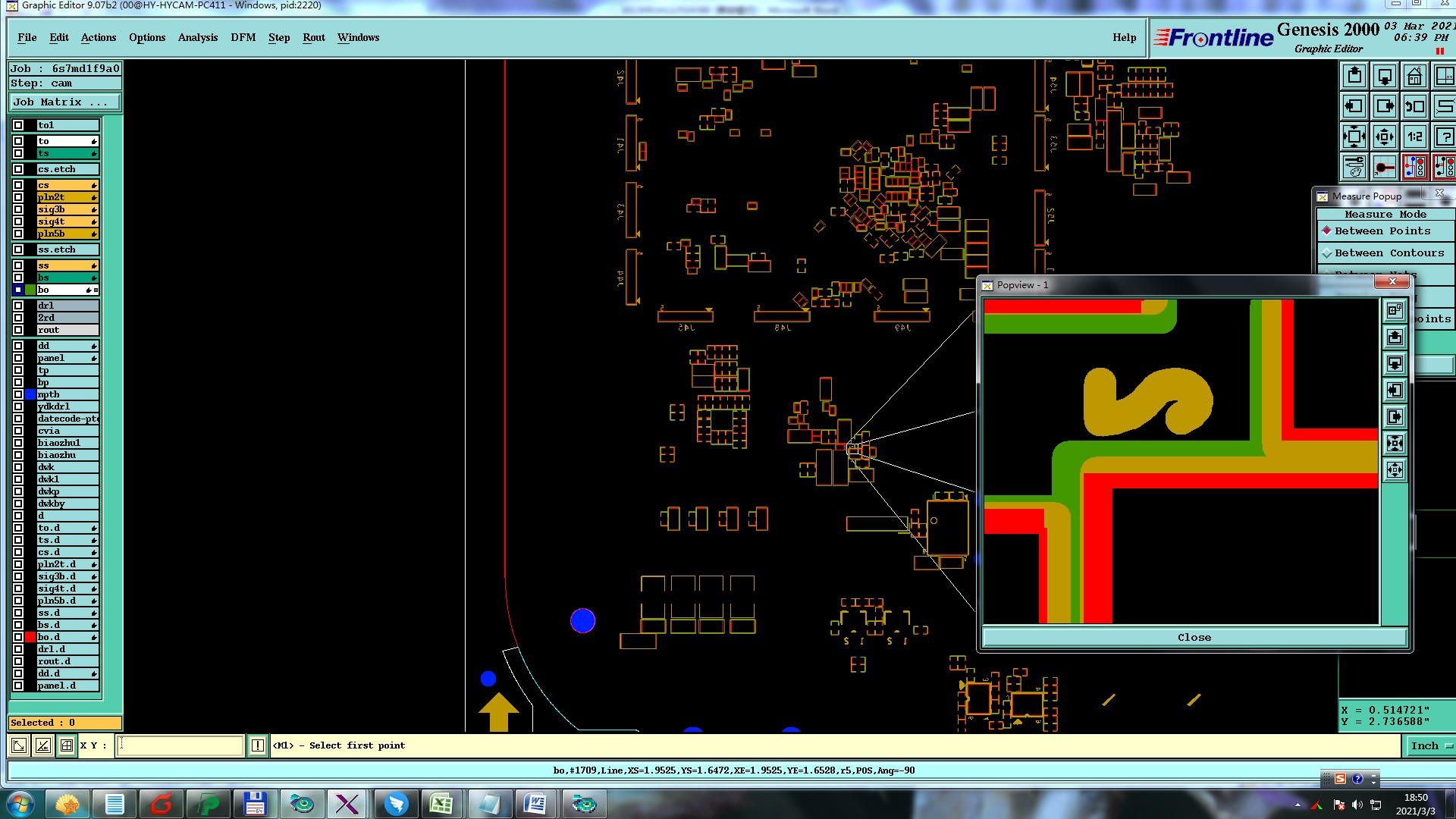This screenshot has height=819, width=1456.
Task: Click the snap to feature icon
Action: (1385, 167)
